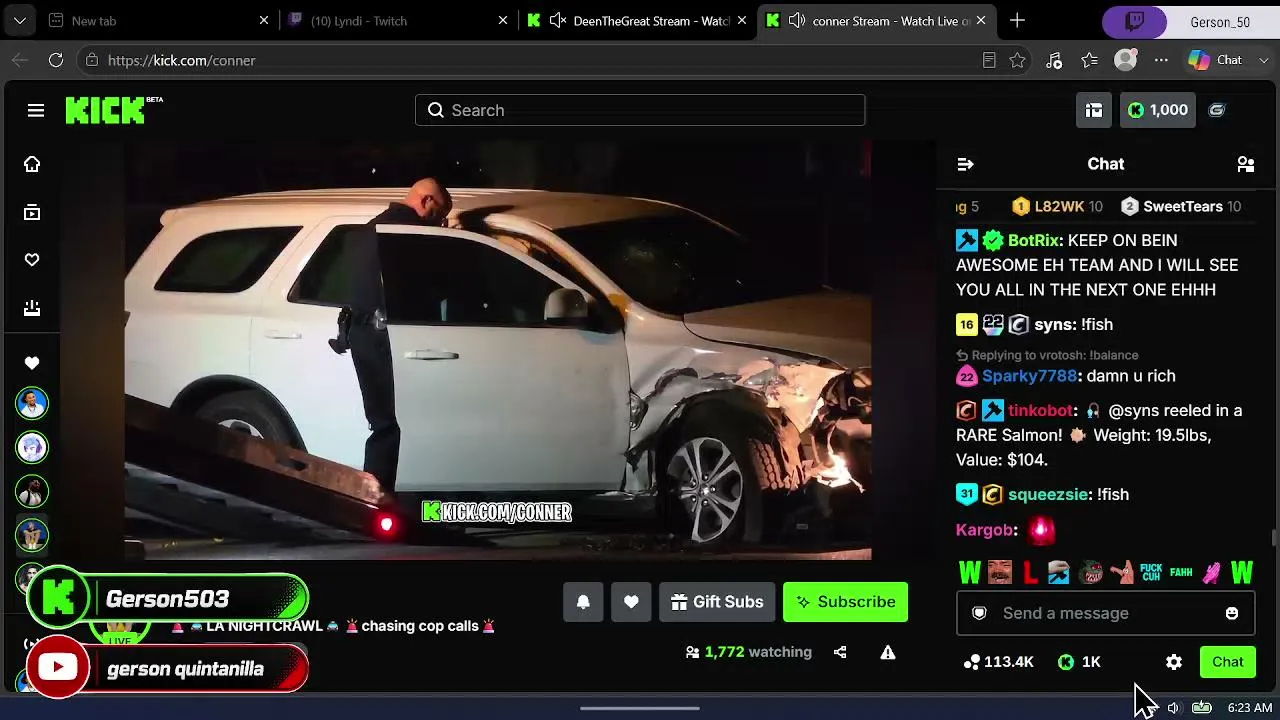Viewport: 1280px width, 720px height.
Task: Toggle stream notifications bell
Action: pyautogui.click(x=583, y=602)
